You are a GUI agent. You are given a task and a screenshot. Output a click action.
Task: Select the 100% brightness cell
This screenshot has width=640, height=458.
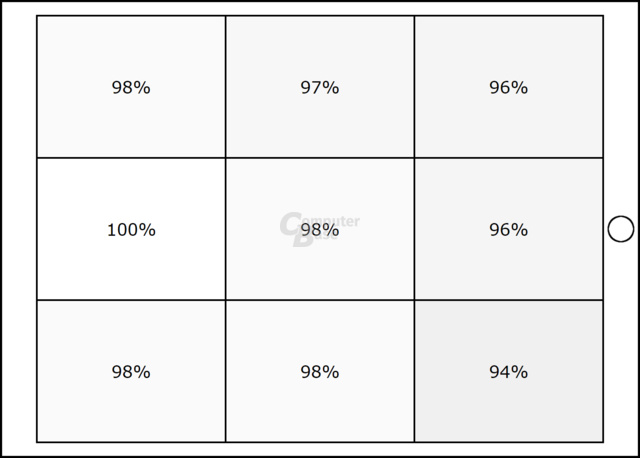click(x=131, y=229)
